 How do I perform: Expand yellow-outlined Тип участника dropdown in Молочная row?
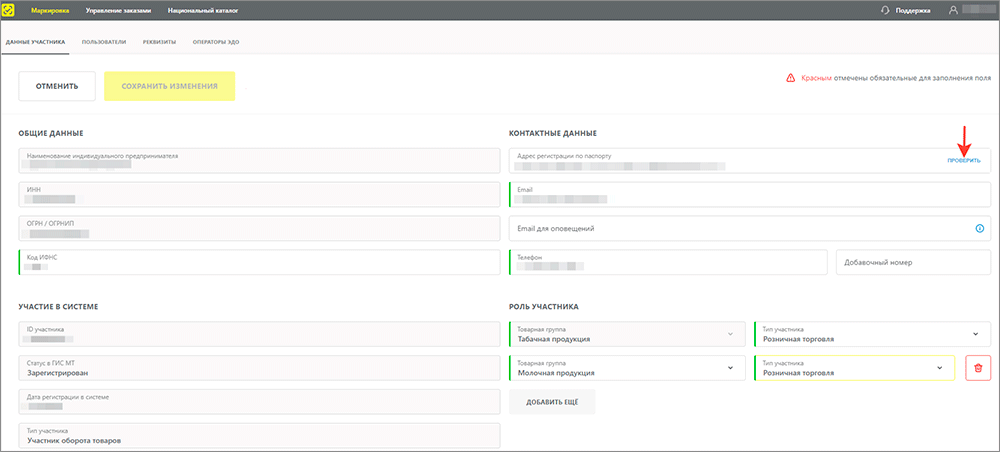coord(855,368)
